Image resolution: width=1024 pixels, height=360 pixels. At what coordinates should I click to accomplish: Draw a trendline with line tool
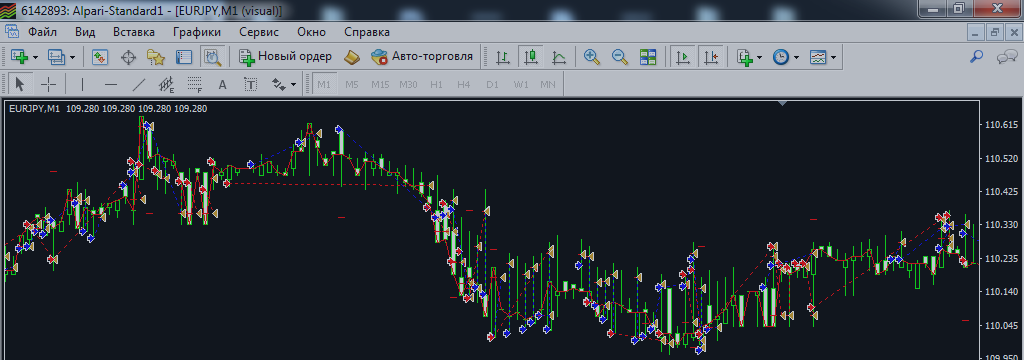tap(139, 84)
